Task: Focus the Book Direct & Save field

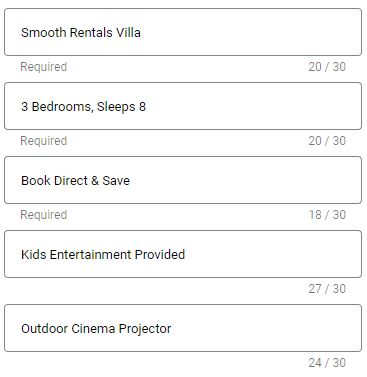Action: pyautogui.click(x=183, y=180)
